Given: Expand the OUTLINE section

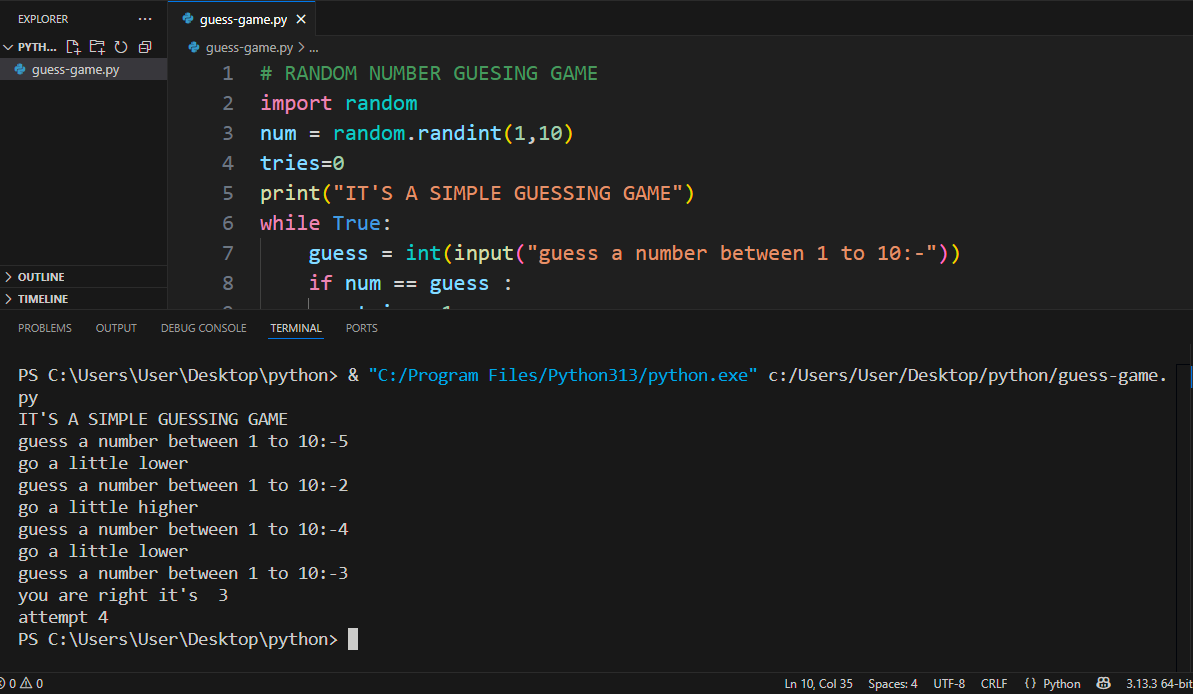Looking at the screenshot, I should coord(41,277).
